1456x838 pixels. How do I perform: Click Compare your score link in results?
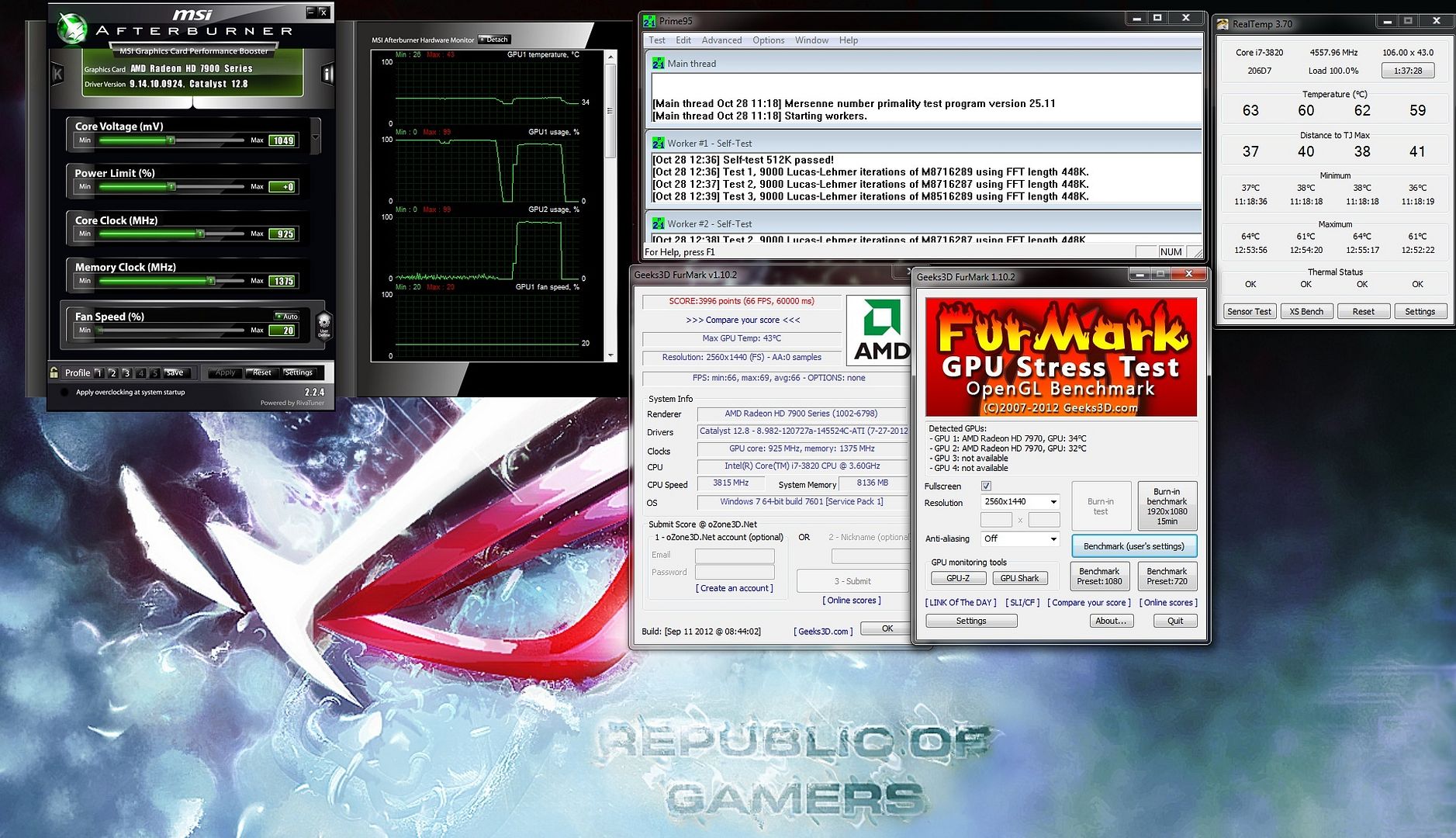tap(742, 320)
